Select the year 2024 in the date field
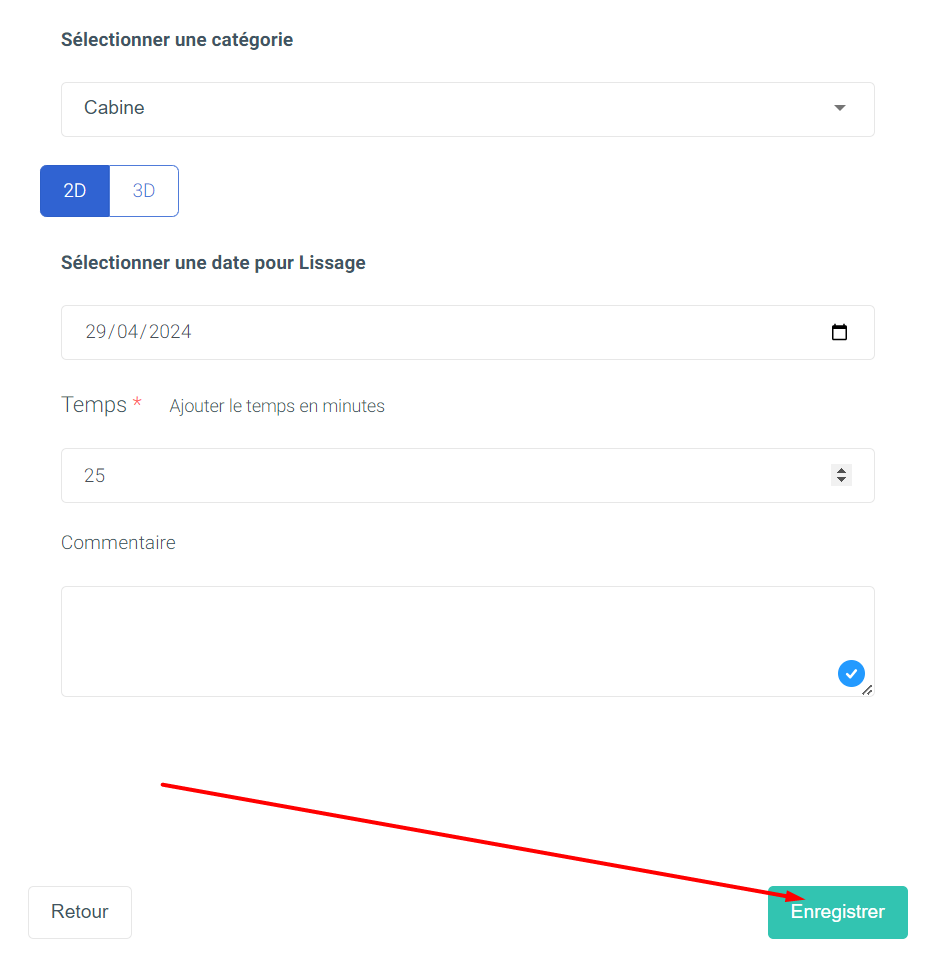The width and height of the screenshot is (932, 972). (170, 332)
